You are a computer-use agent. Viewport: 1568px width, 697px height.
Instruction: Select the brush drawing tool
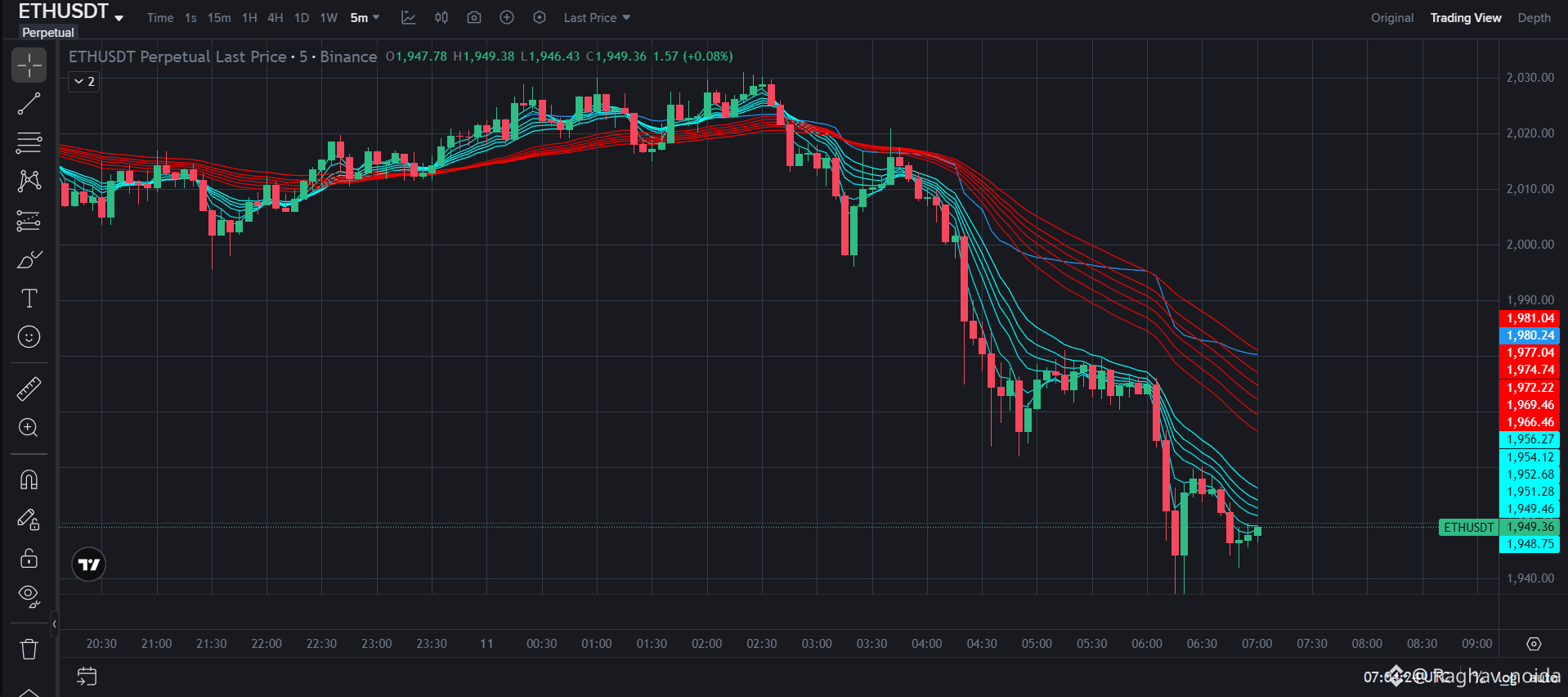(29, 259)
